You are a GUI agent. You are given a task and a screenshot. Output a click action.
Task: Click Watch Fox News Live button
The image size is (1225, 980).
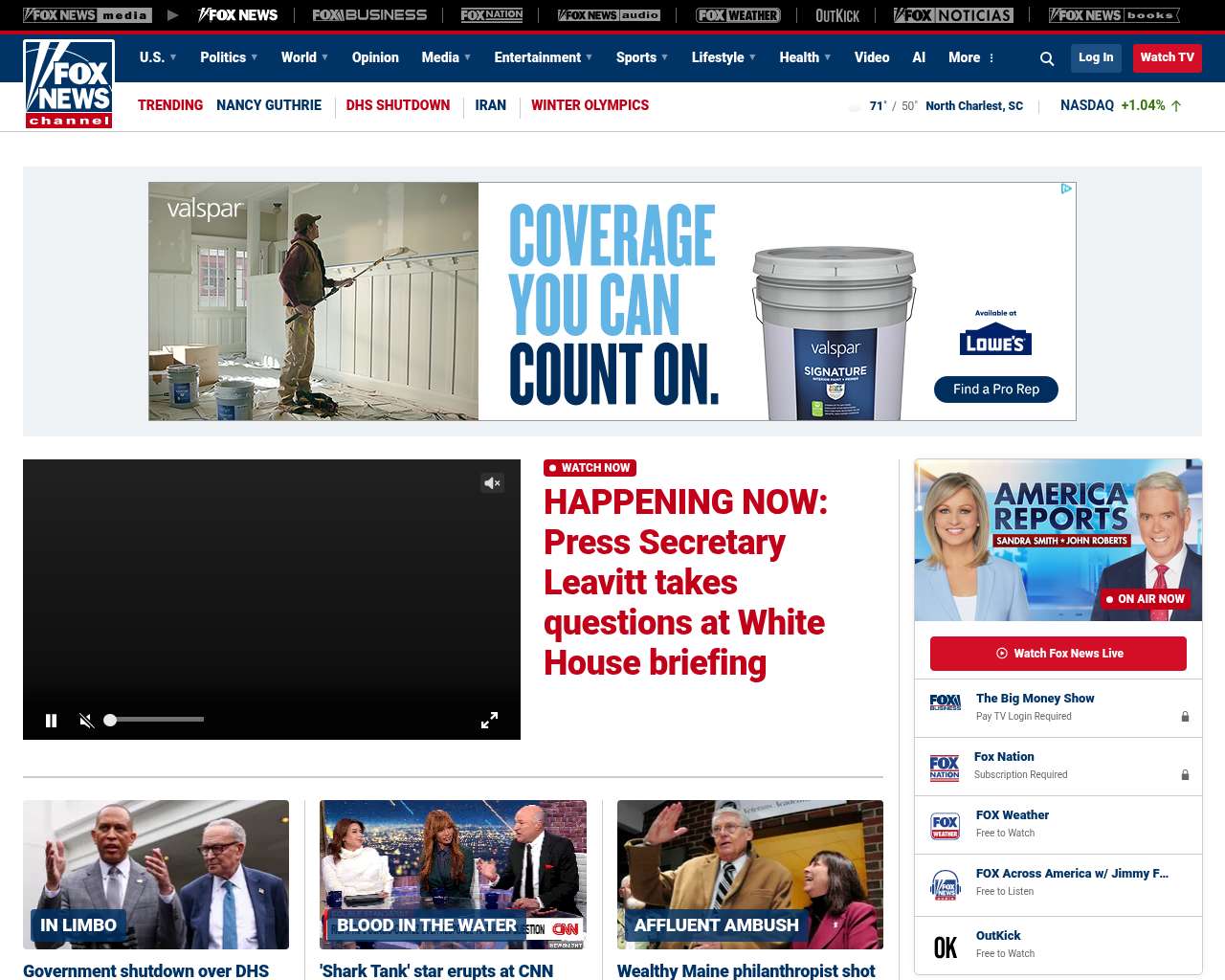tap(1058, 654)
